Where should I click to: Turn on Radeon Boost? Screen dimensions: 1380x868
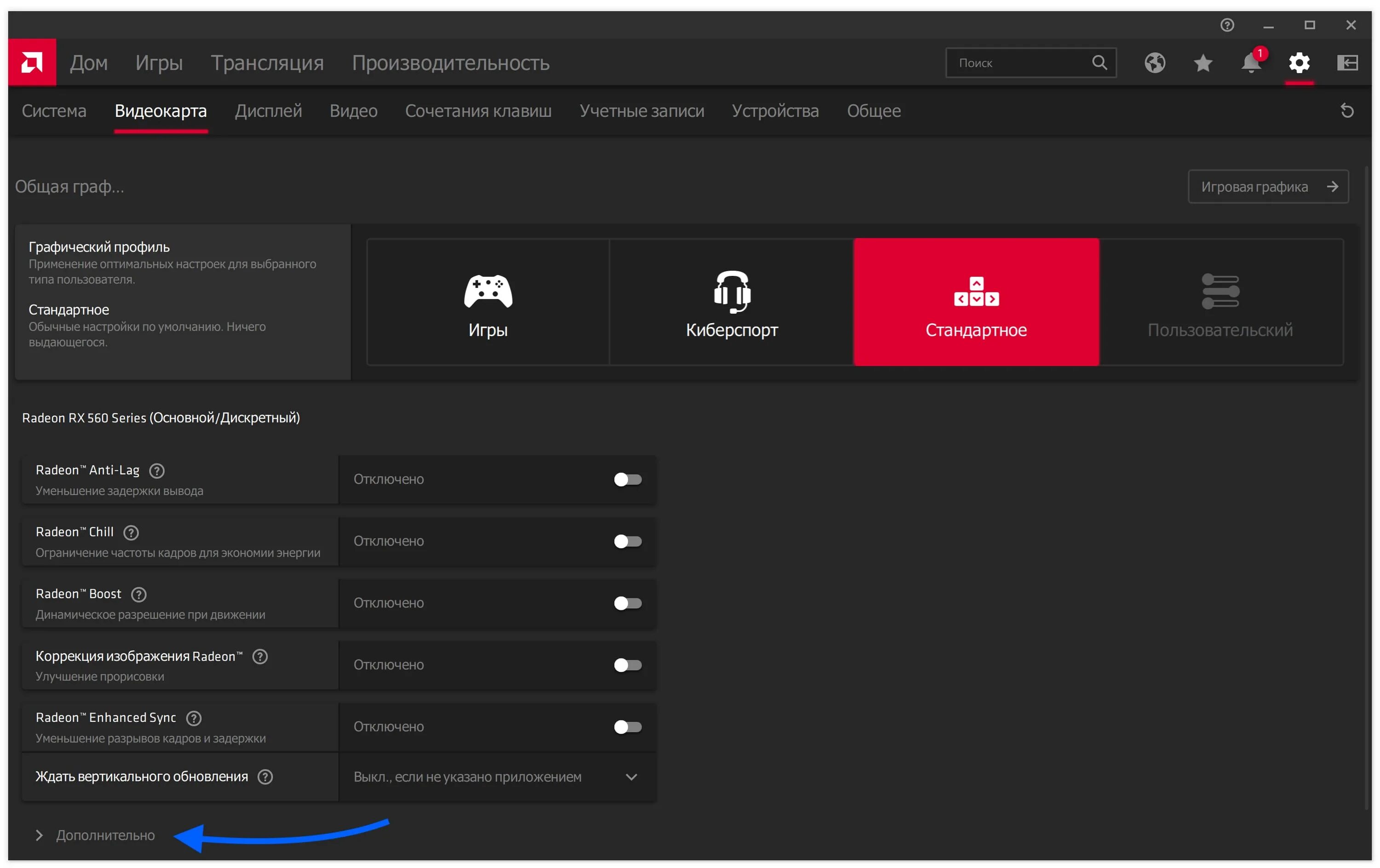[x=627, y=603]
